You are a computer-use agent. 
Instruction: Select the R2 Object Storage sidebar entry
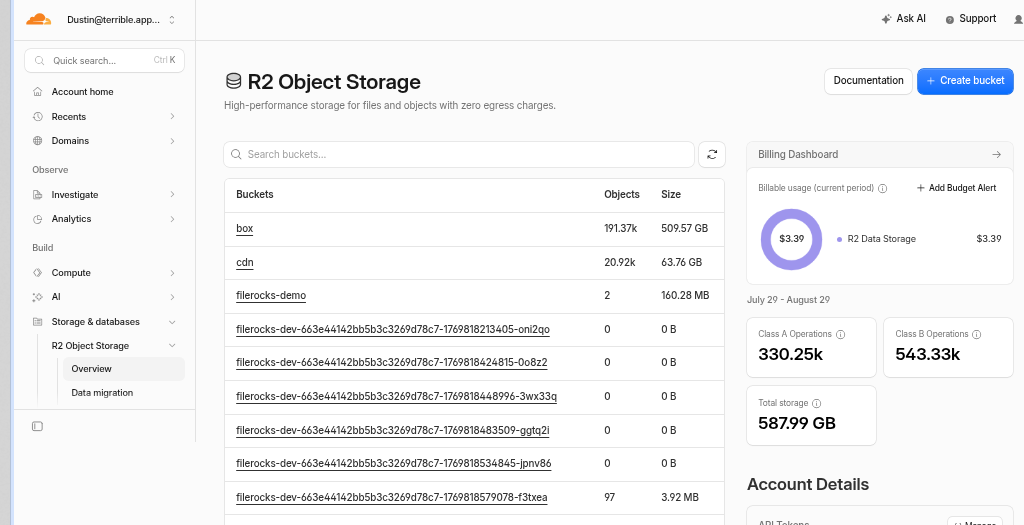point(90,346)
